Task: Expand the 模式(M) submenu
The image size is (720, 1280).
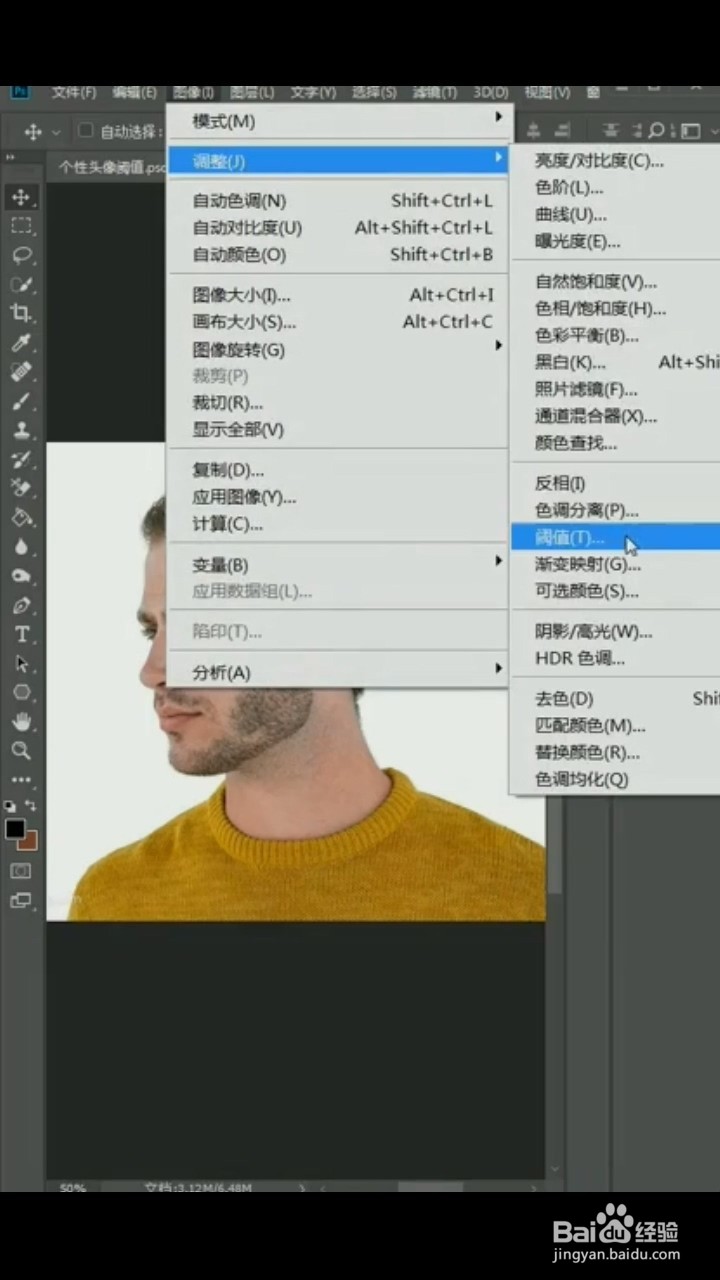Action: (340, 121)
